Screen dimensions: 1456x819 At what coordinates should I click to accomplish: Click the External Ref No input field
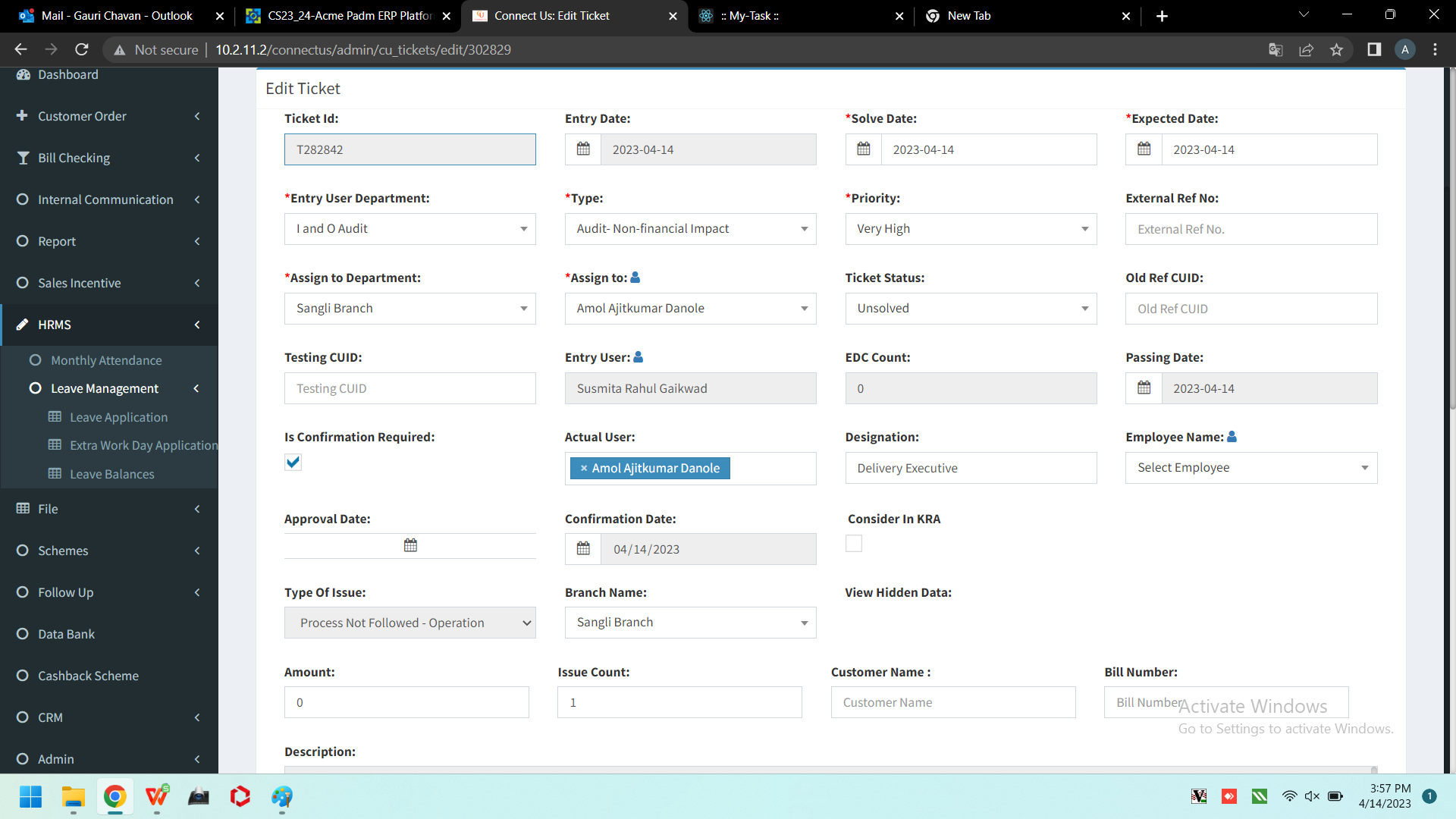(1251, 229)
